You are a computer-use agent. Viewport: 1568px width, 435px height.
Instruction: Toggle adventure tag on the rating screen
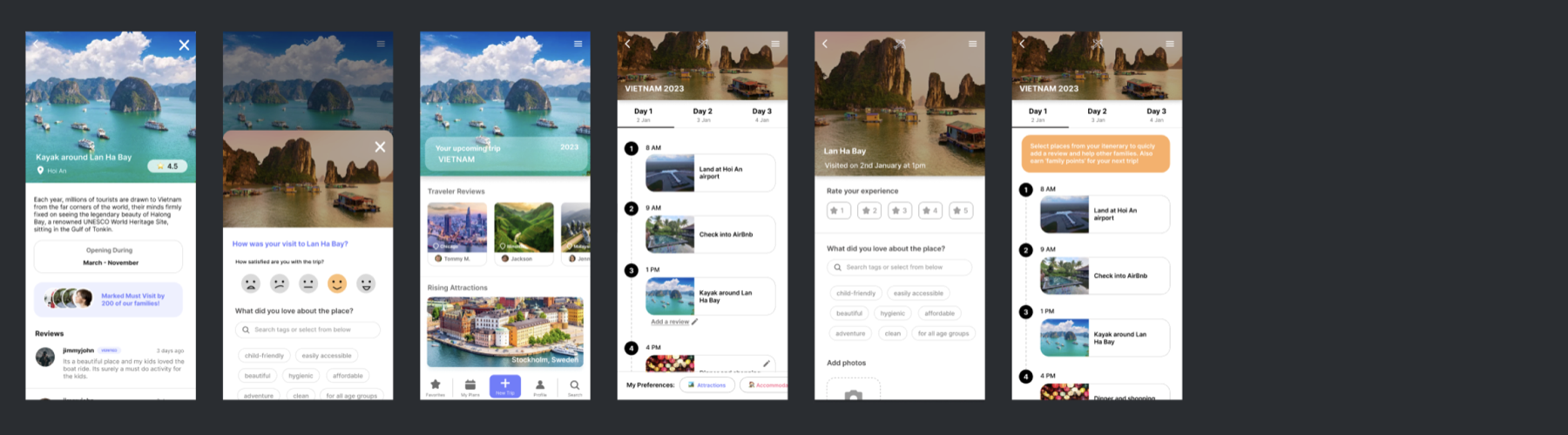(x=850, y=333)
